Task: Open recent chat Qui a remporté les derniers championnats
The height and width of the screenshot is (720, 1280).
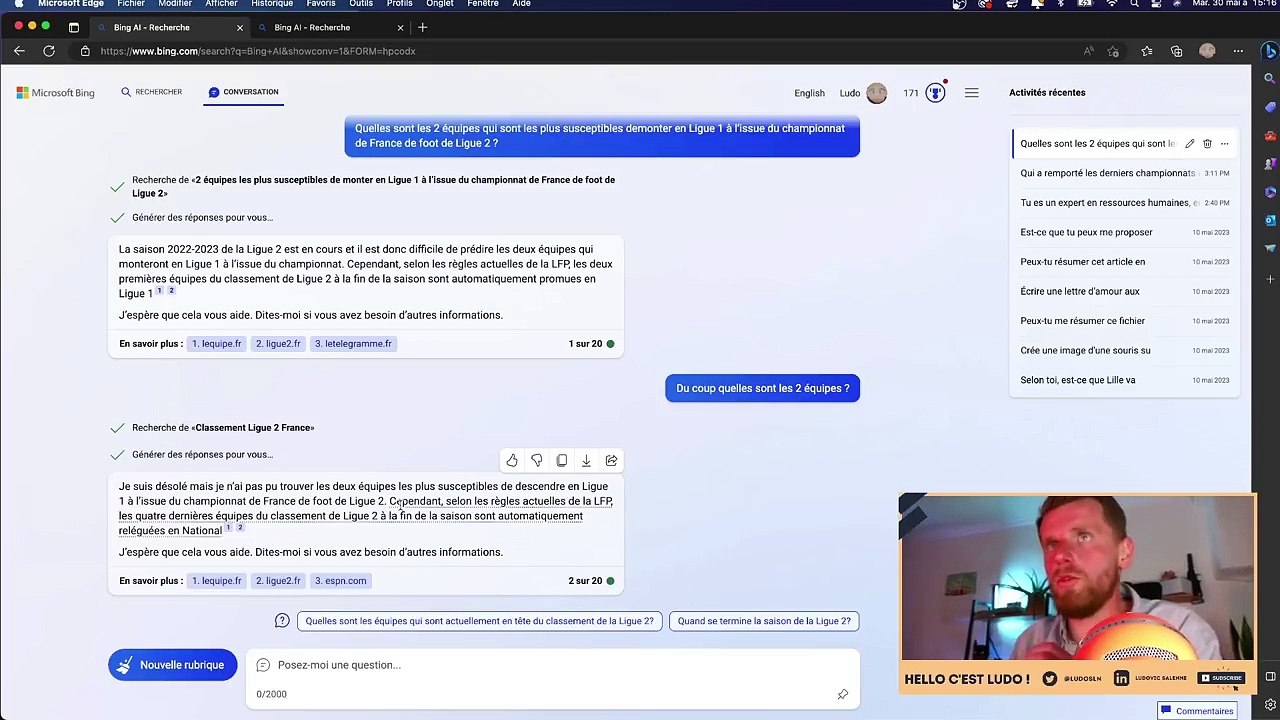Action: [1124, 173]
